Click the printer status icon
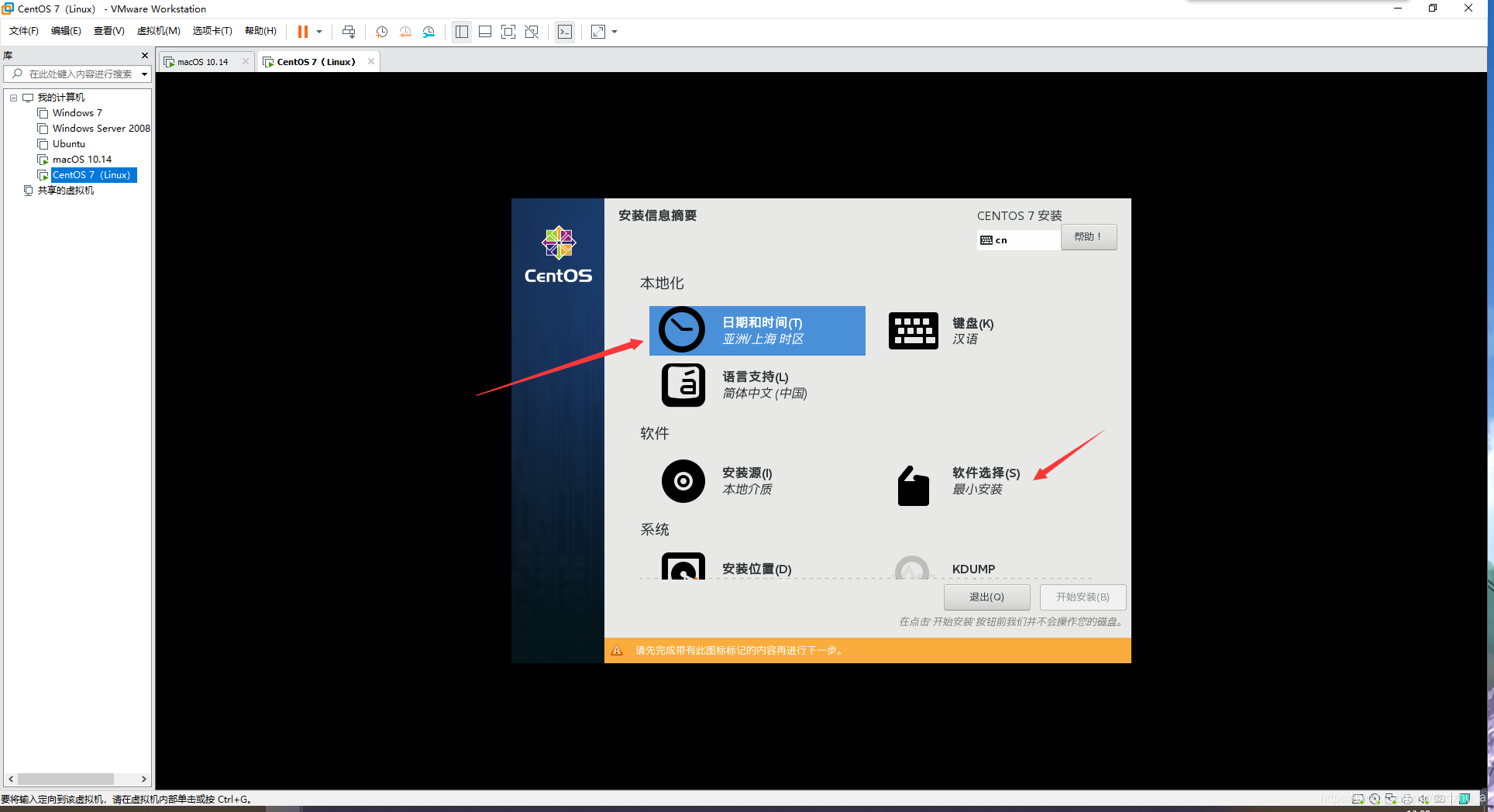The image size is (1494, 812). [x=1407, y=799]
